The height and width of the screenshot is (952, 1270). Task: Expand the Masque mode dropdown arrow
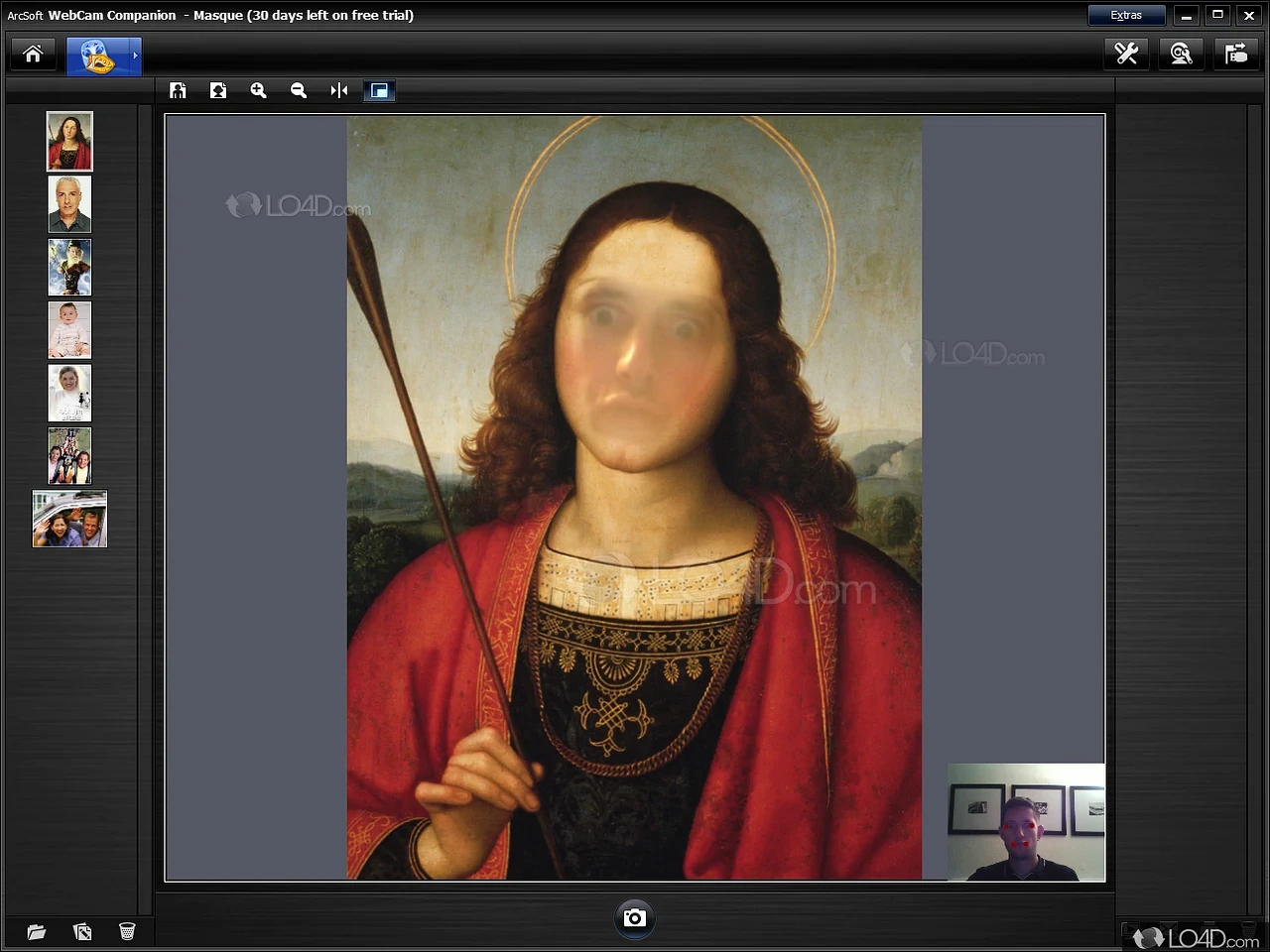click(x=135, y=56)
